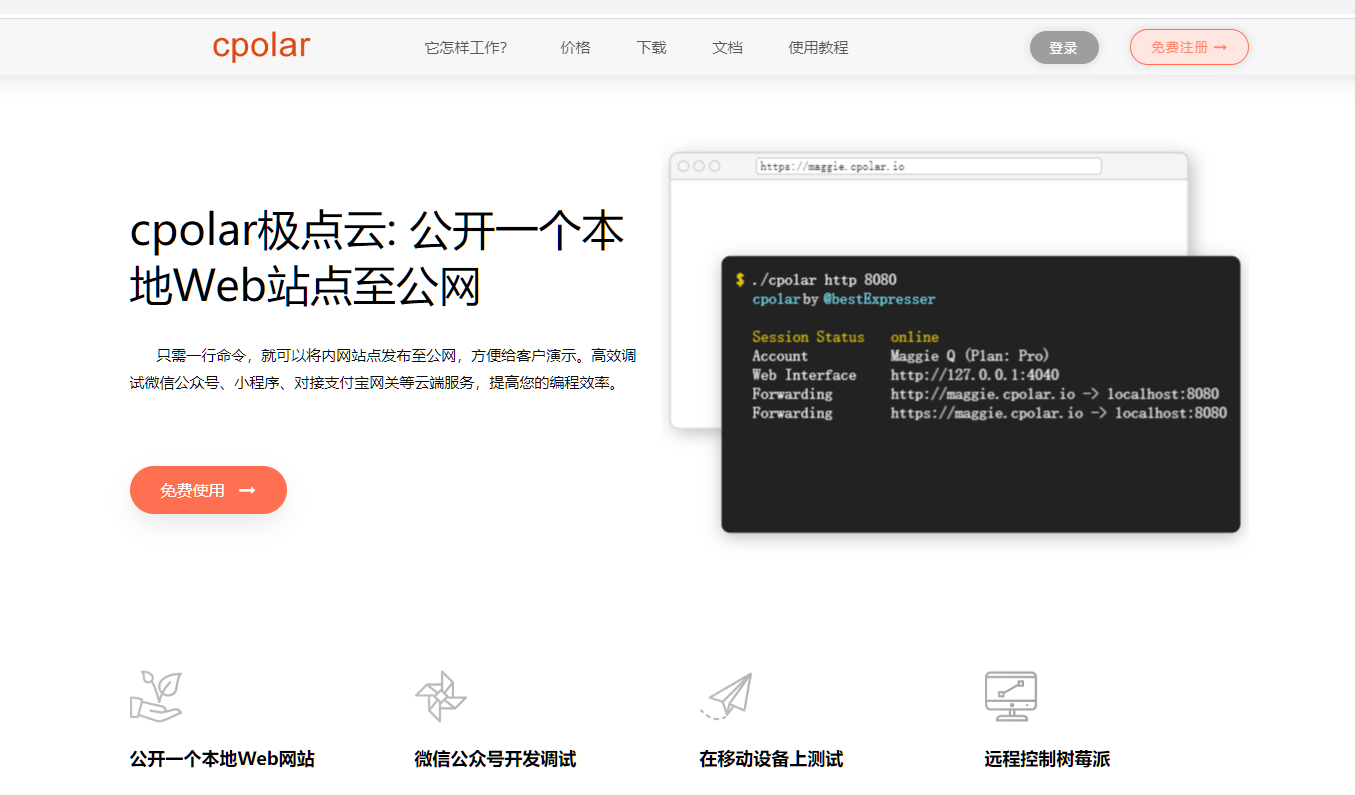The height and width of the screenshot is (795, 1355).
Task: Click the main headline cpolar极点云
Action: (377, 258)
